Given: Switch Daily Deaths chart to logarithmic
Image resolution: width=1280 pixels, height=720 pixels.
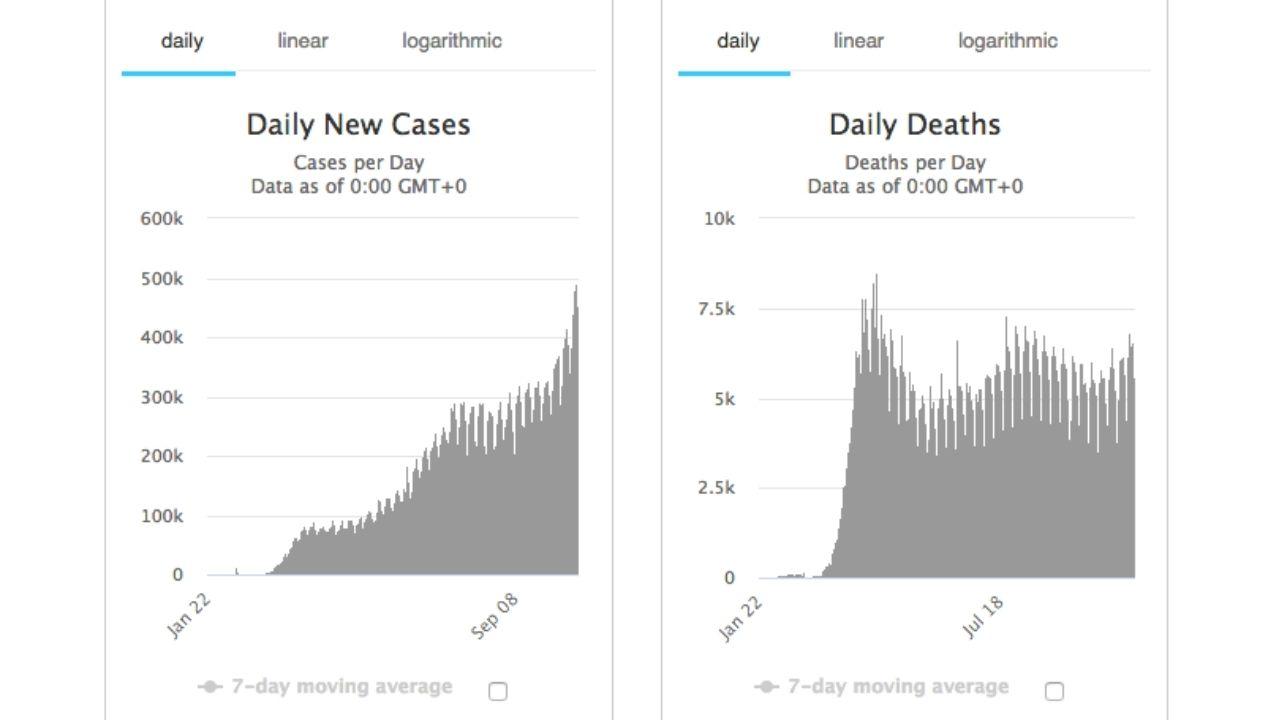Looking at the screenshot, I should (1007, 41).
